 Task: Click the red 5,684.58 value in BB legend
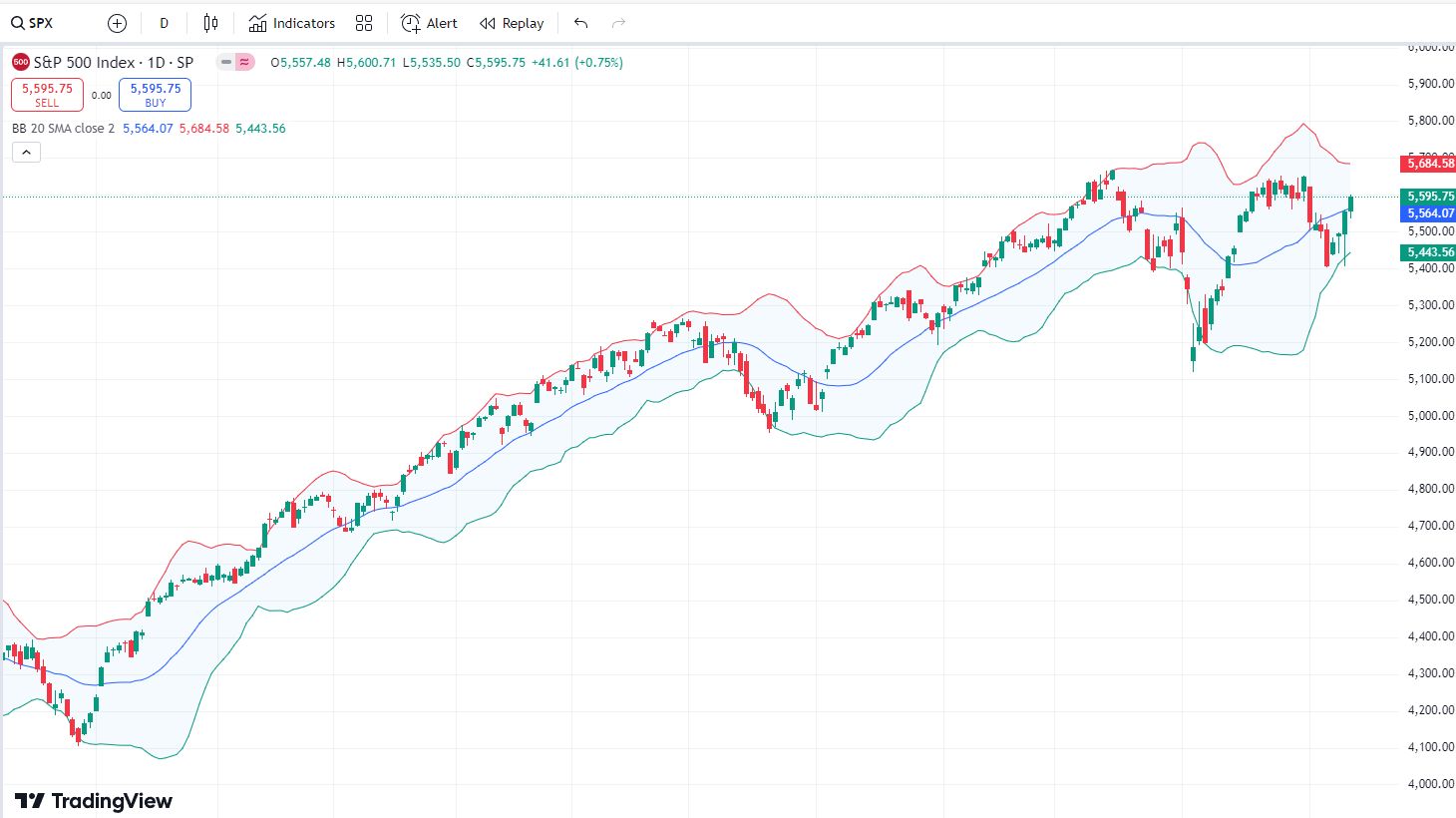(x=204, y=129)
